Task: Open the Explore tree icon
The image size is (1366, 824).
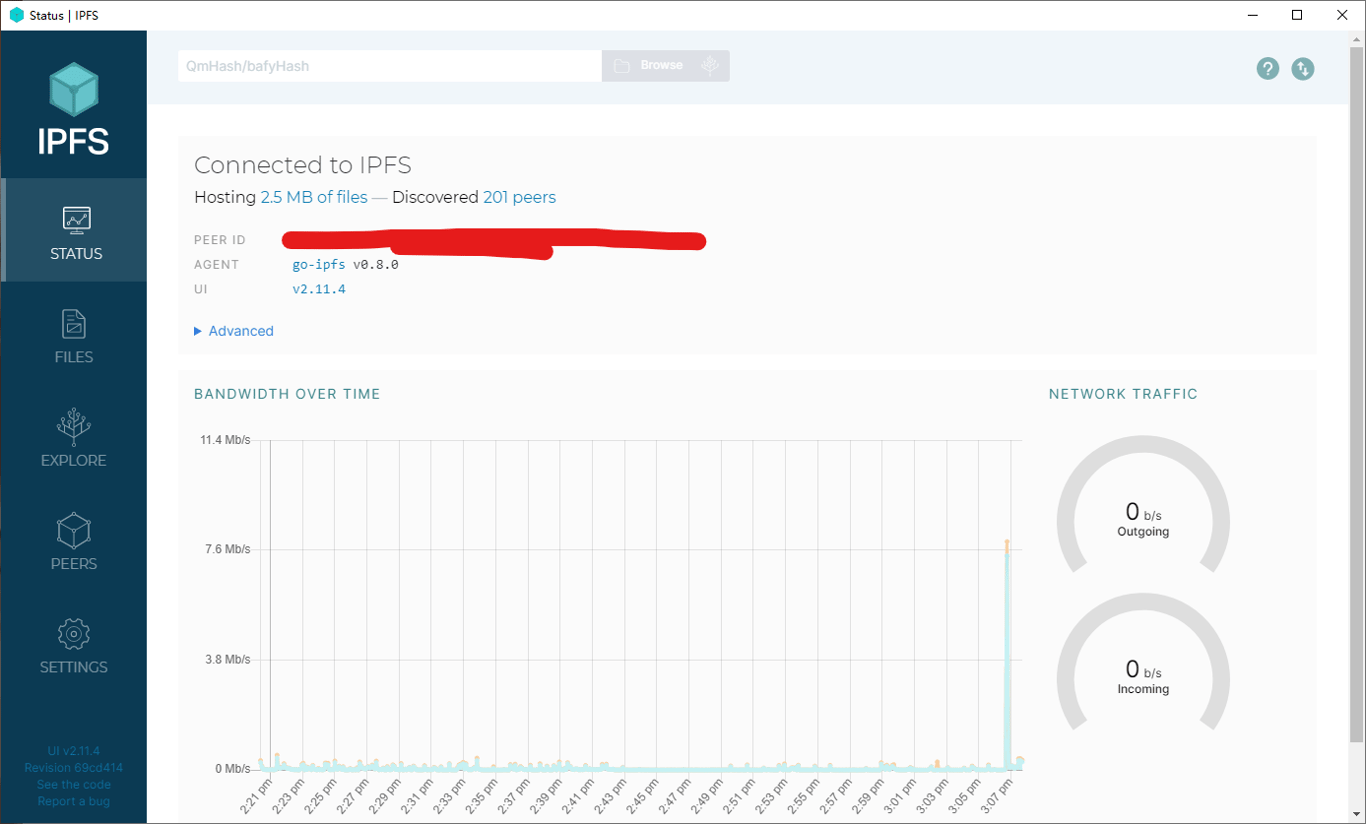Action: pyautogui.click(x=74, y=426)
